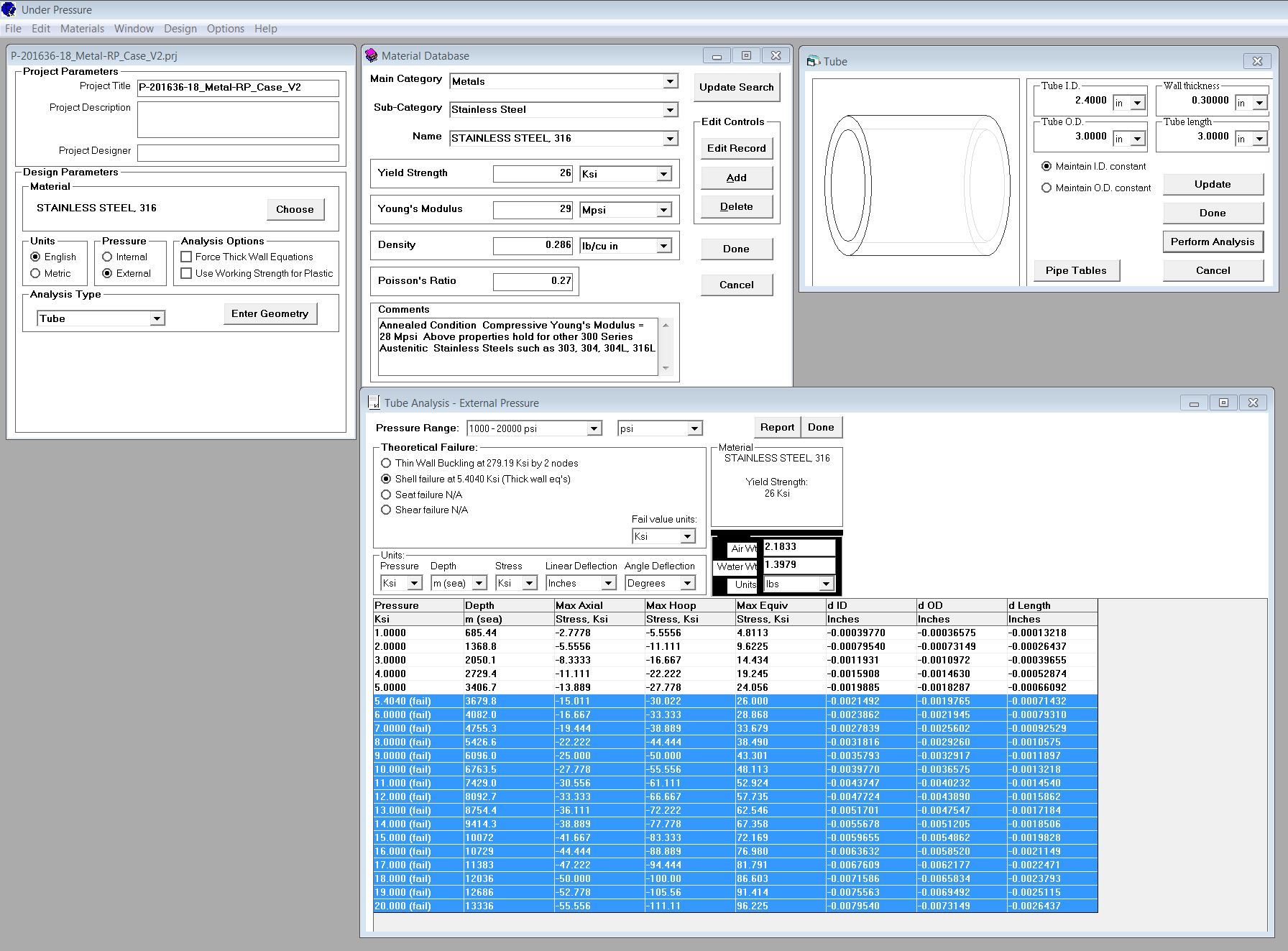The height and width of the screenshot is (951, 1288).
Task: Open Depth units m (sea) dropdown
Action: point(479,583)
